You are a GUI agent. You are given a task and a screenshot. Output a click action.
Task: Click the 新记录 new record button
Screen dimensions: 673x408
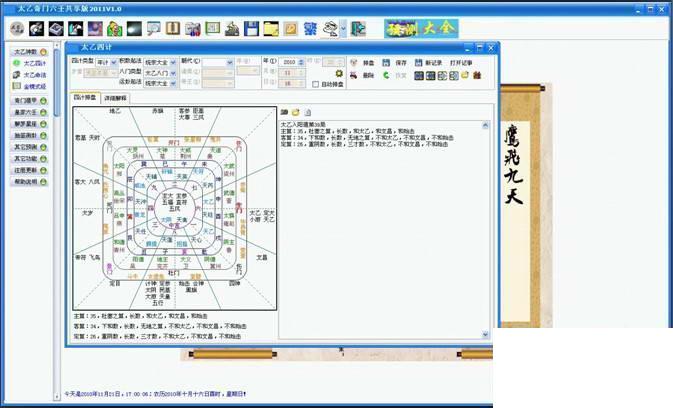click(427, 63)
